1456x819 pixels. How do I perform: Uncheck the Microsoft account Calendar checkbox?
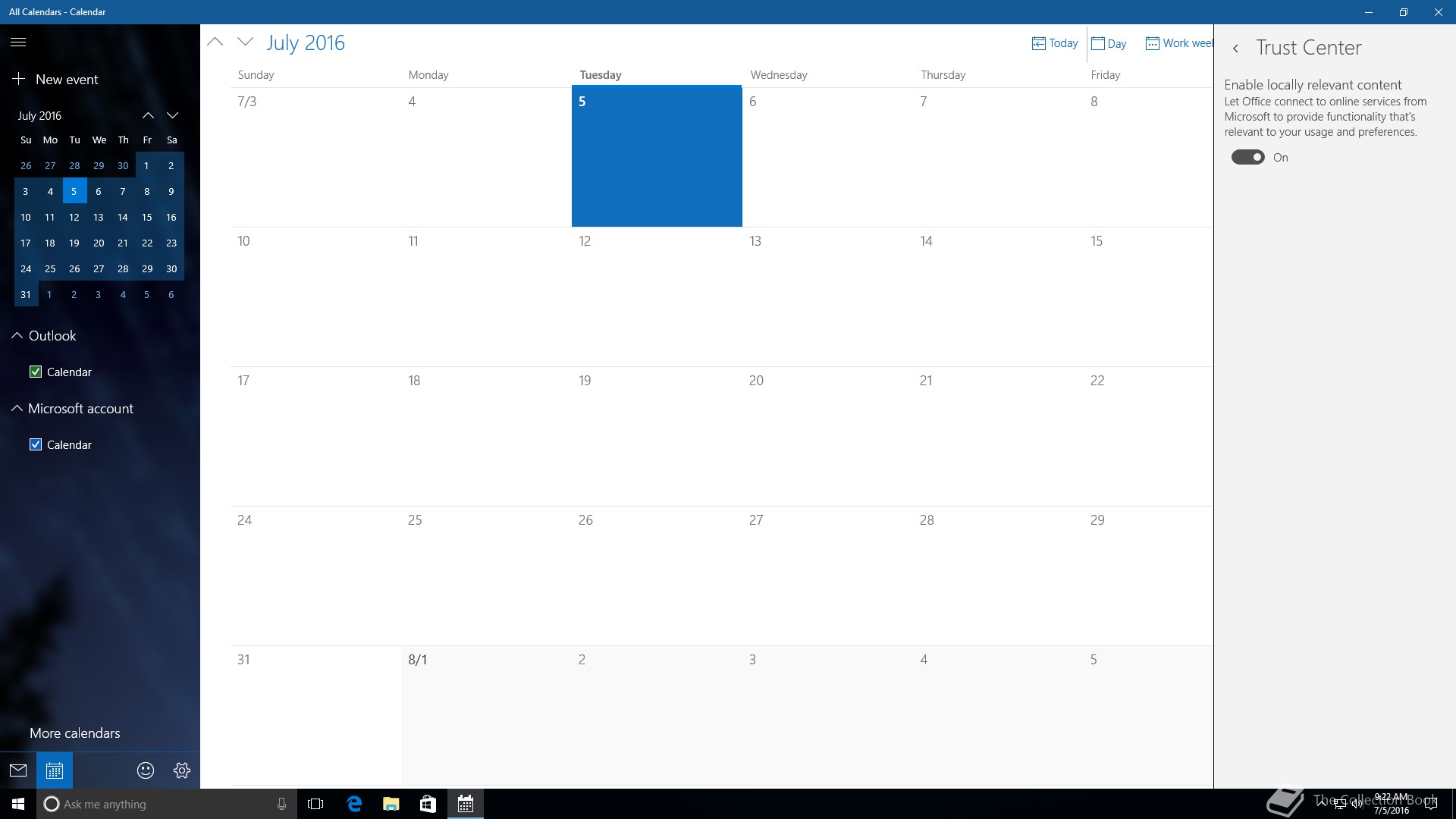click(x=36, y=444)
